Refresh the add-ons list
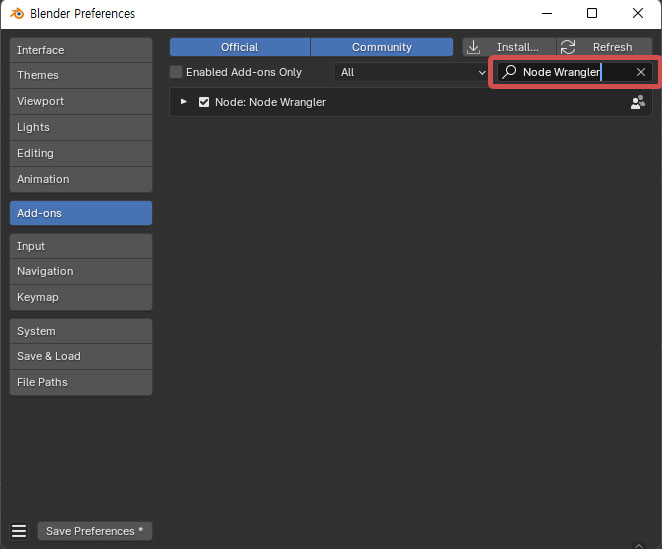 [604, 47]
